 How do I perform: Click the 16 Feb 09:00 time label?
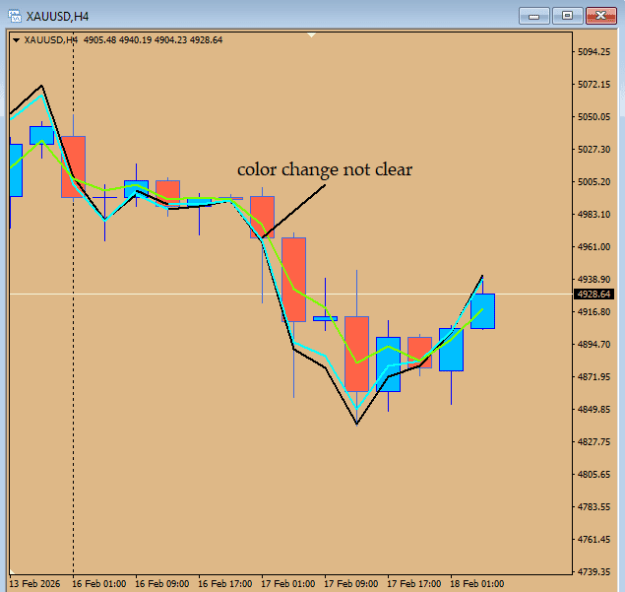[162, 584]
